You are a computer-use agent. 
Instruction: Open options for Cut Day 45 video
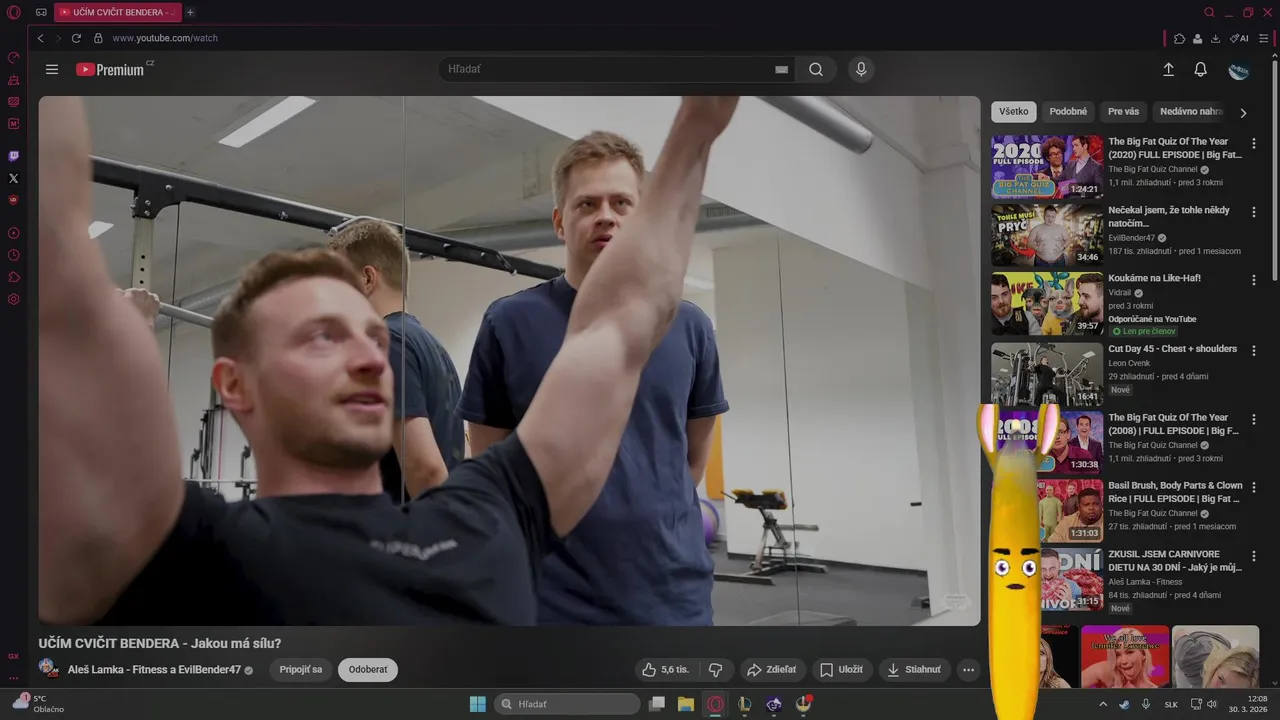1254,351
